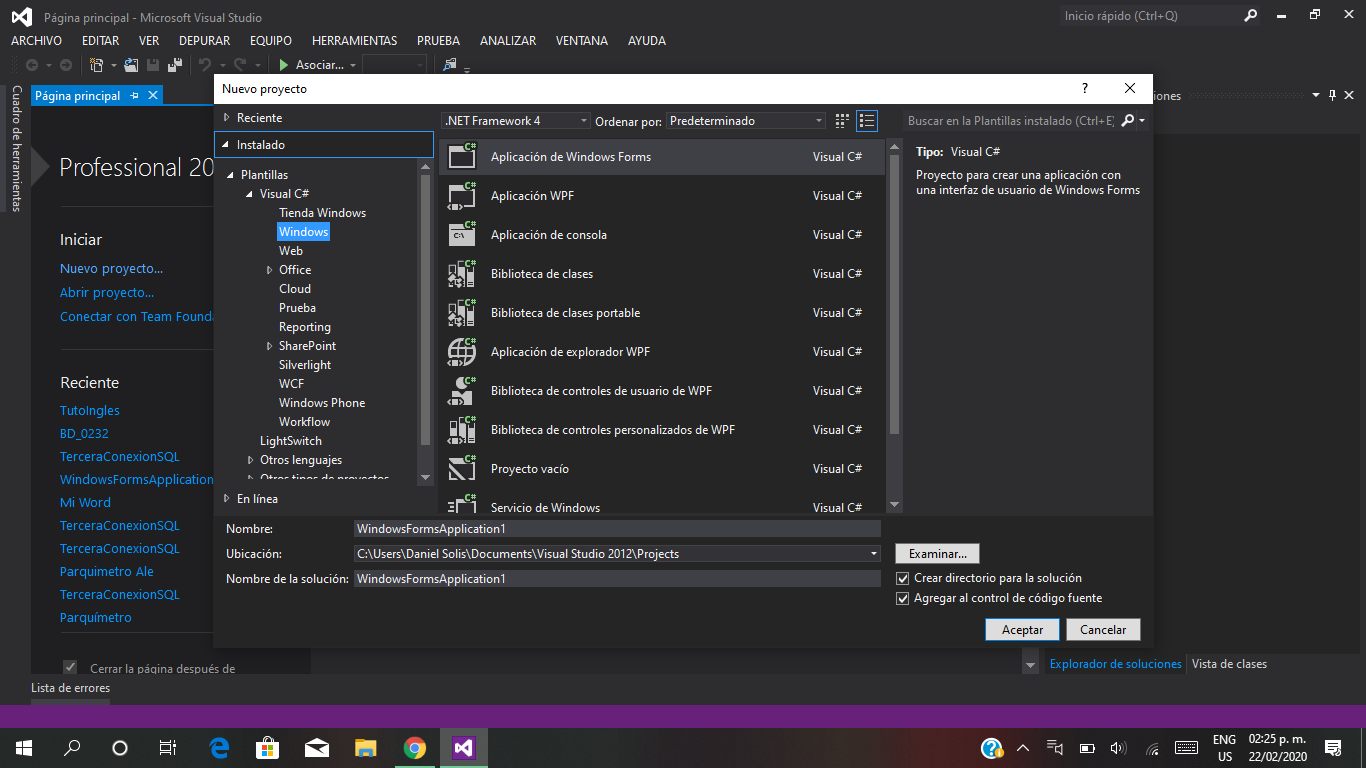Click the category tree scrollbar thumb
1366x768 pixels.
point(425,309)
